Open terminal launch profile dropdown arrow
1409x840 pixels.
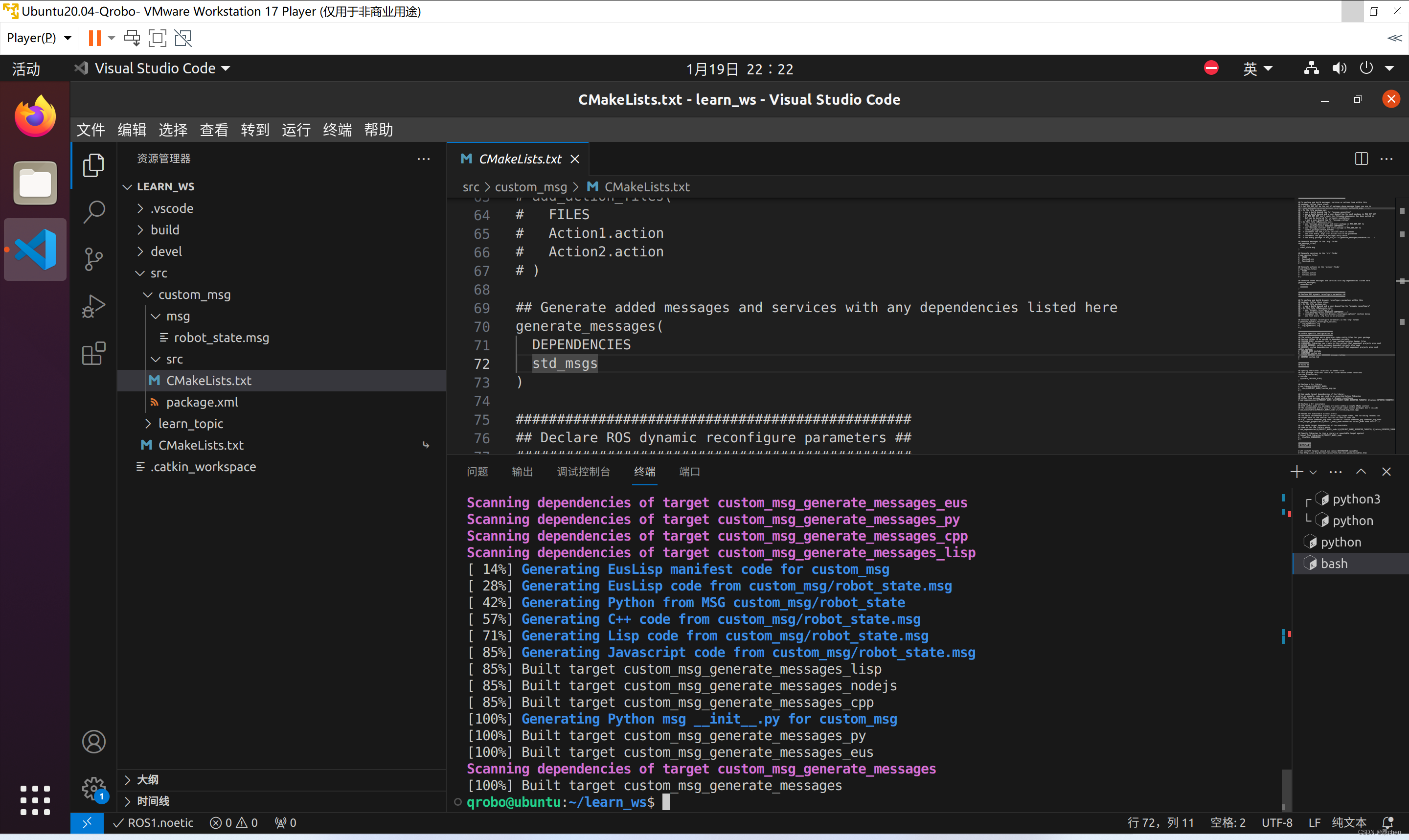coord(1313,472)
